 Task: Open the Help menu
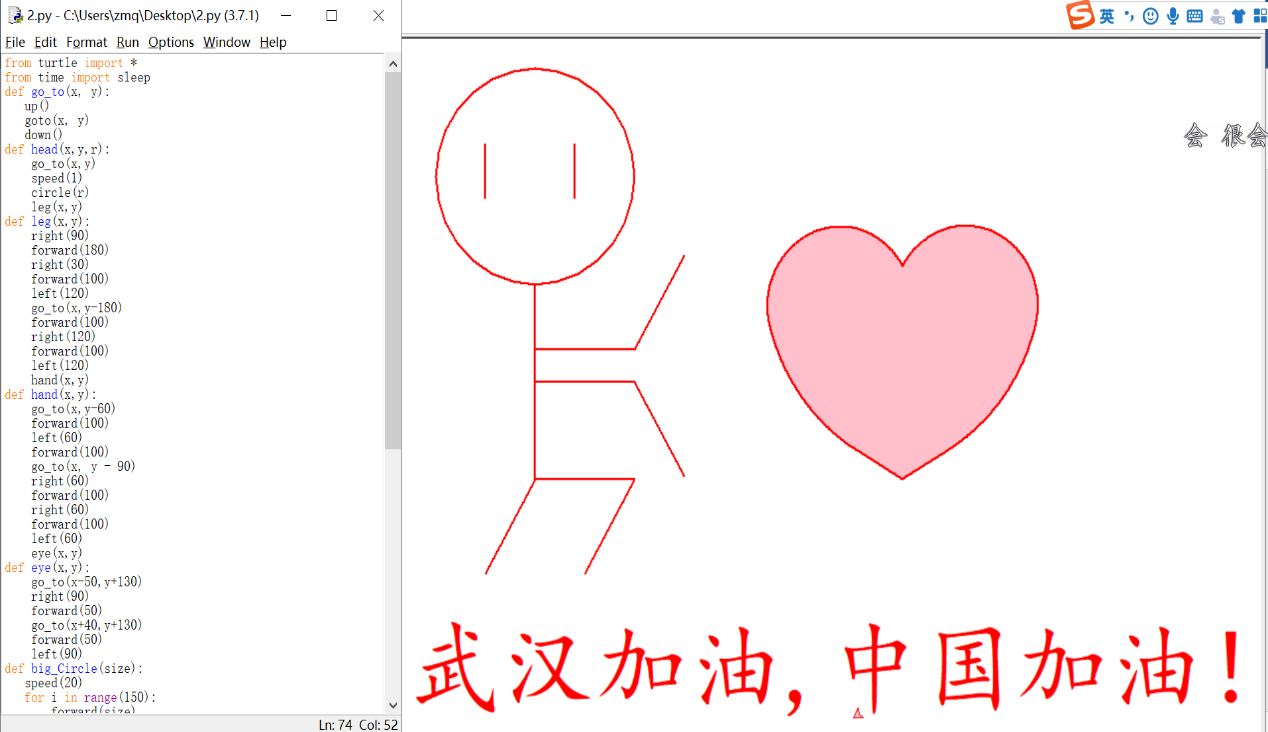273,42
